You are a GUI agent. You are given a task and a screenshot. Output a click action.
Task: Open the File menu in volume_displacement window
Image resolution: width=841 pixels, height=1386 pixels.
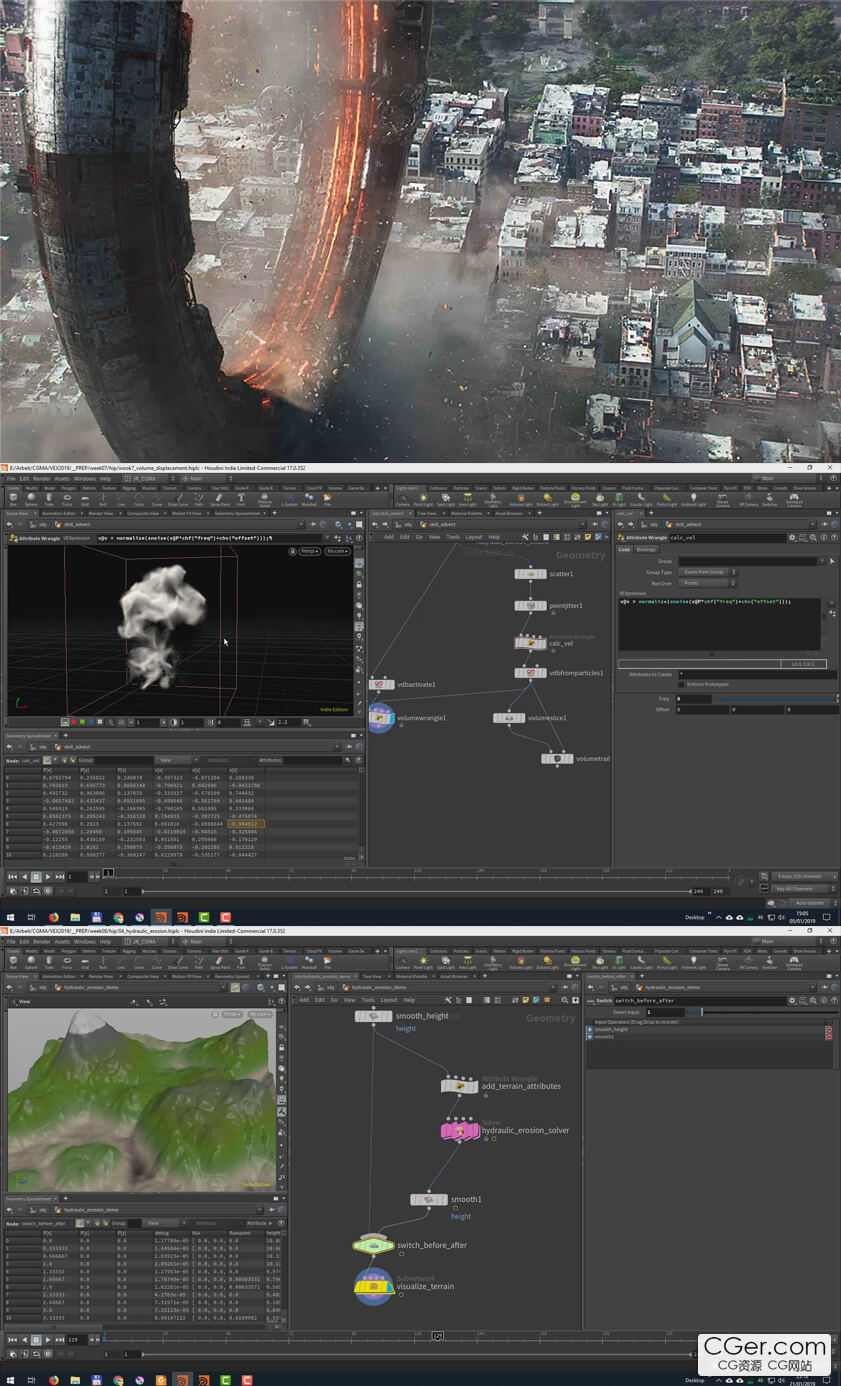point(11,478)
